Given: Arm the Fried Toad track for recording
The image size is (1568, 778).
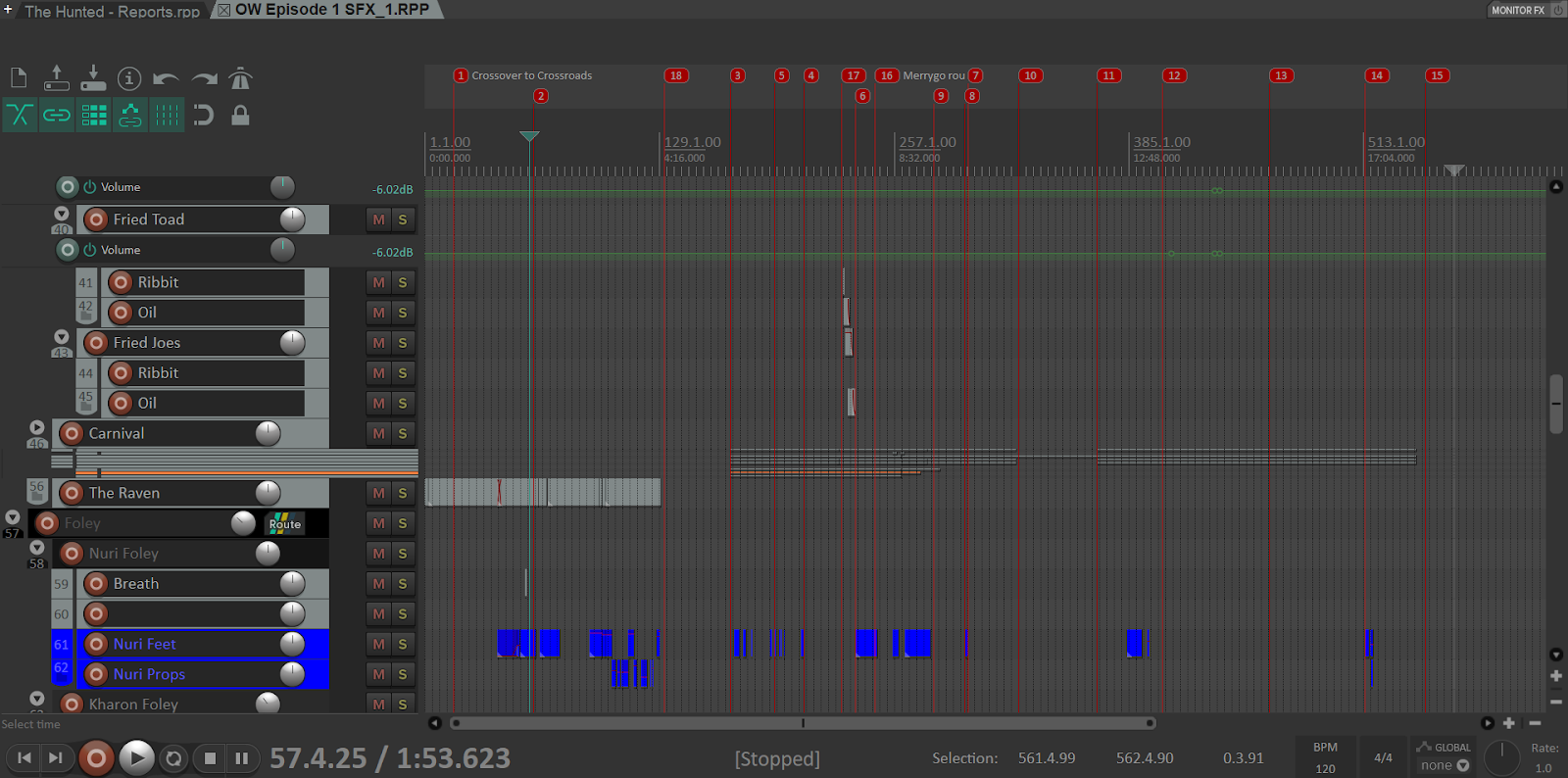Looking at the screenshot, I should click(96, 219).
